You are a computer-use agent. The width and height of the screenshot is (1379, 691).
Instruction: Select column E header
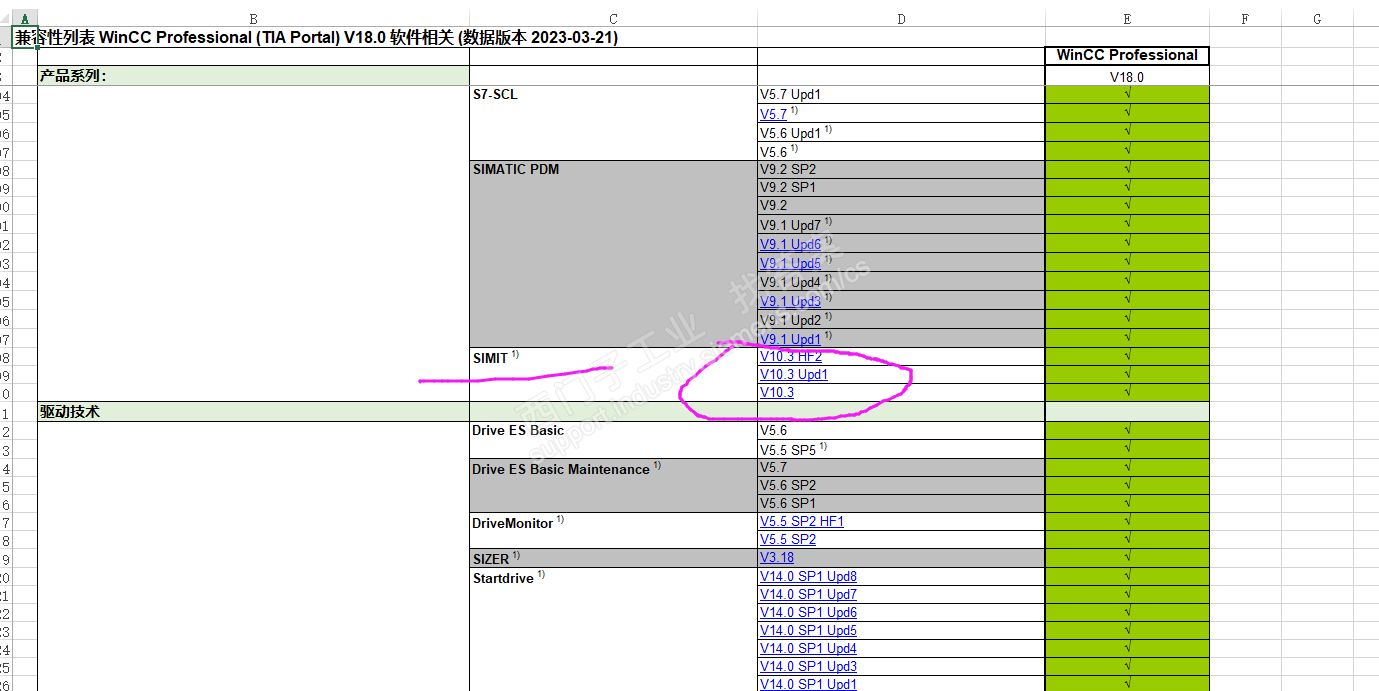pos(1127,18)
